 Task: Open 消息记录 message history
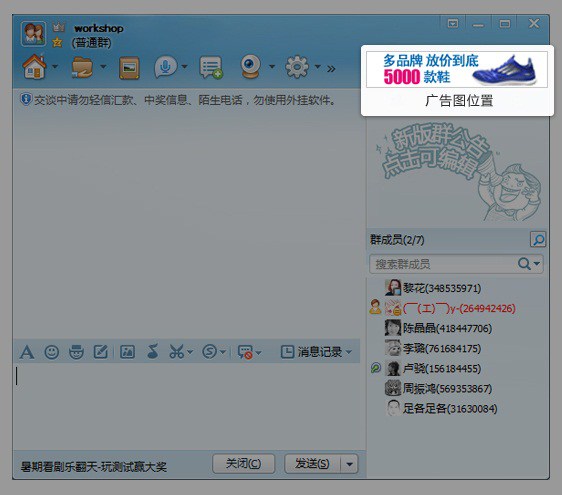(315, 352)
